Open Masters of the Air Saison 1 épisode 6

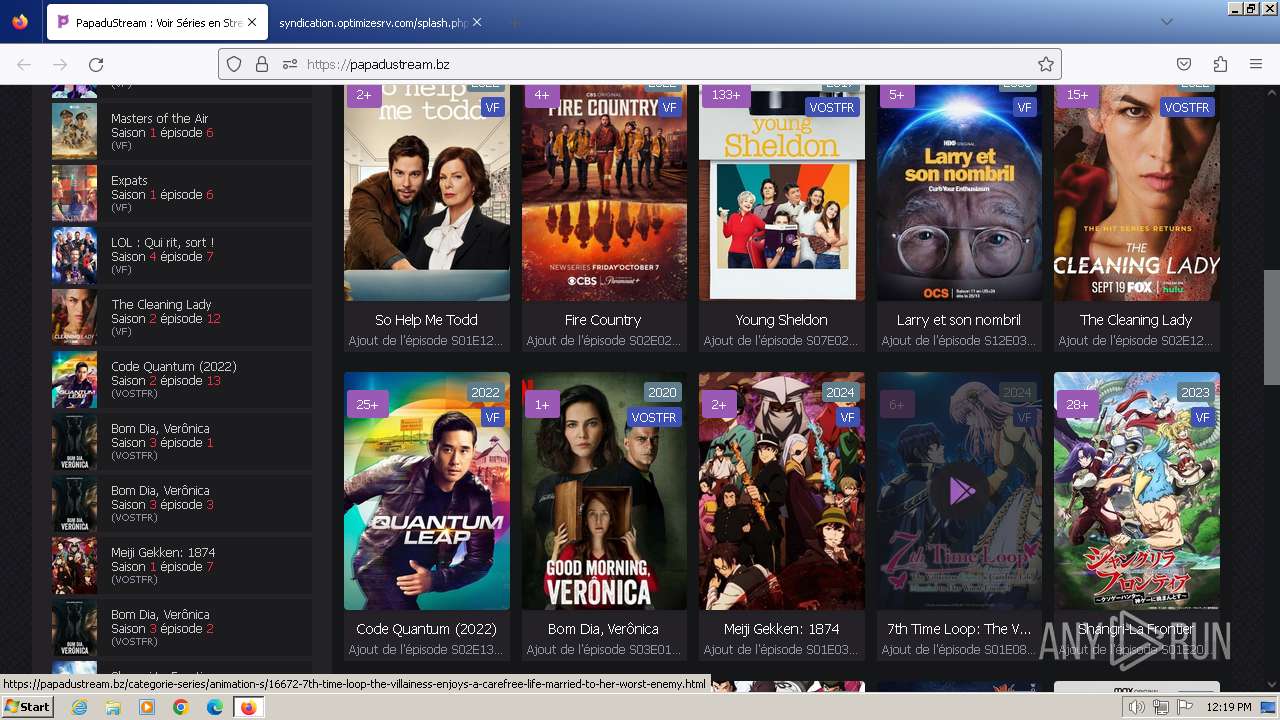(x=182, y=132)
